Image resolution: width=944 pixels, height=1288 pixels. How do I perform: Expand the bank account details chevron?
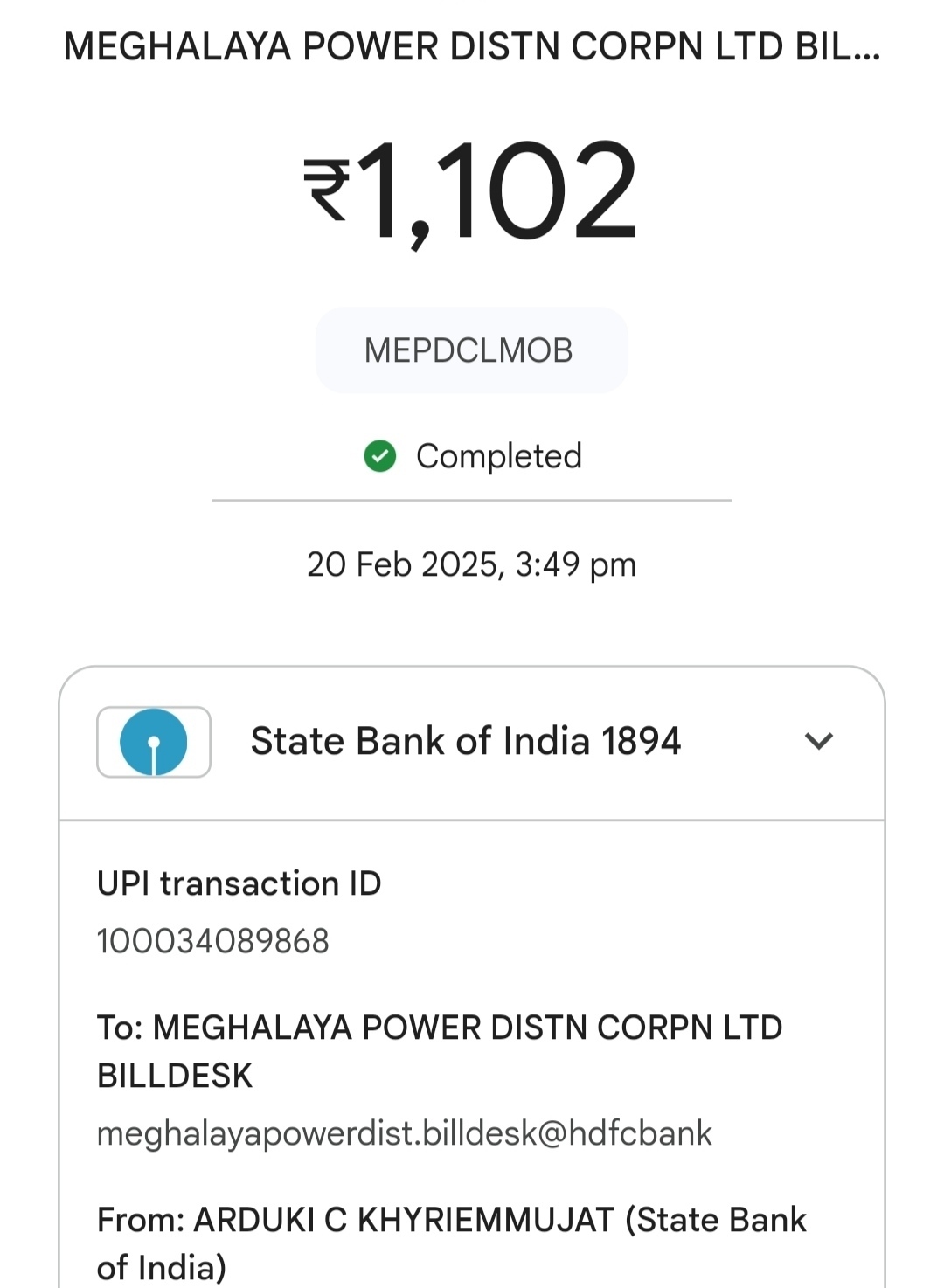click(819, 742)
